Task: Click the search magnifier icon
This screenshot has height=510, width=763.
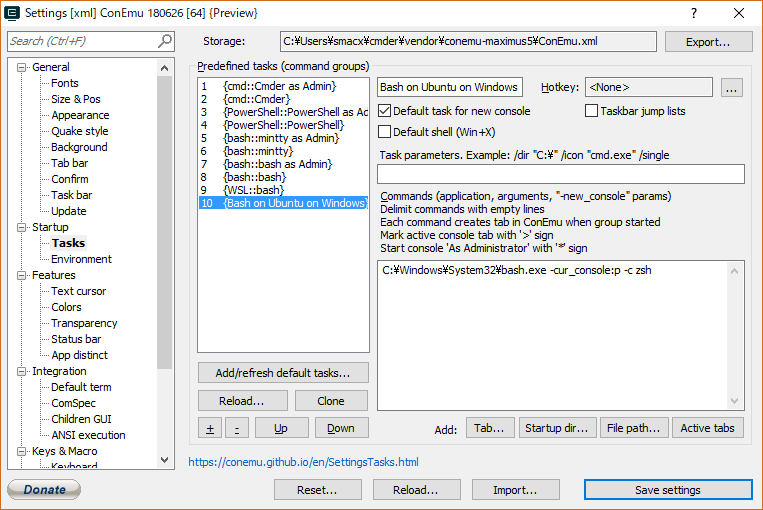Action: tap(165, 41)
